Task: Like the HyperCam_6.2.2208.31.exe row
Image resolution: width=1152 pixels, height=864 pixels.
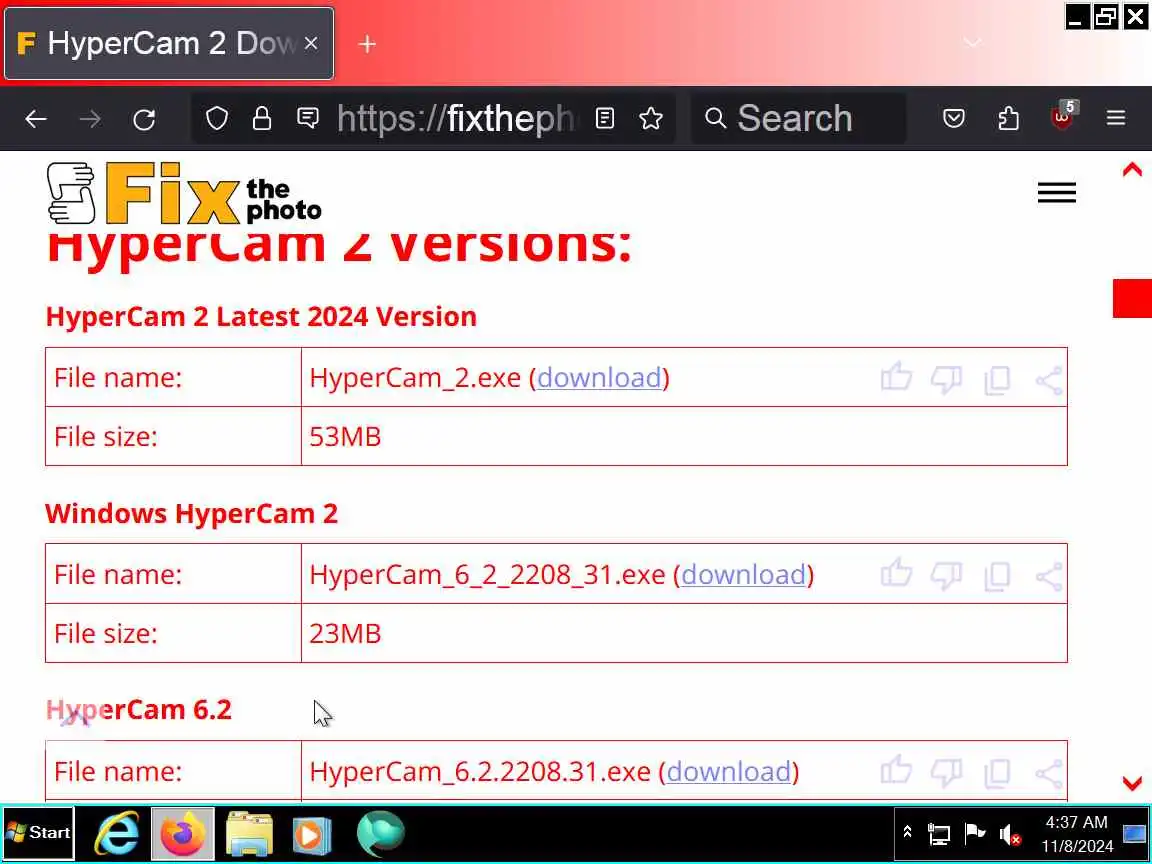Action: [896, 771]
